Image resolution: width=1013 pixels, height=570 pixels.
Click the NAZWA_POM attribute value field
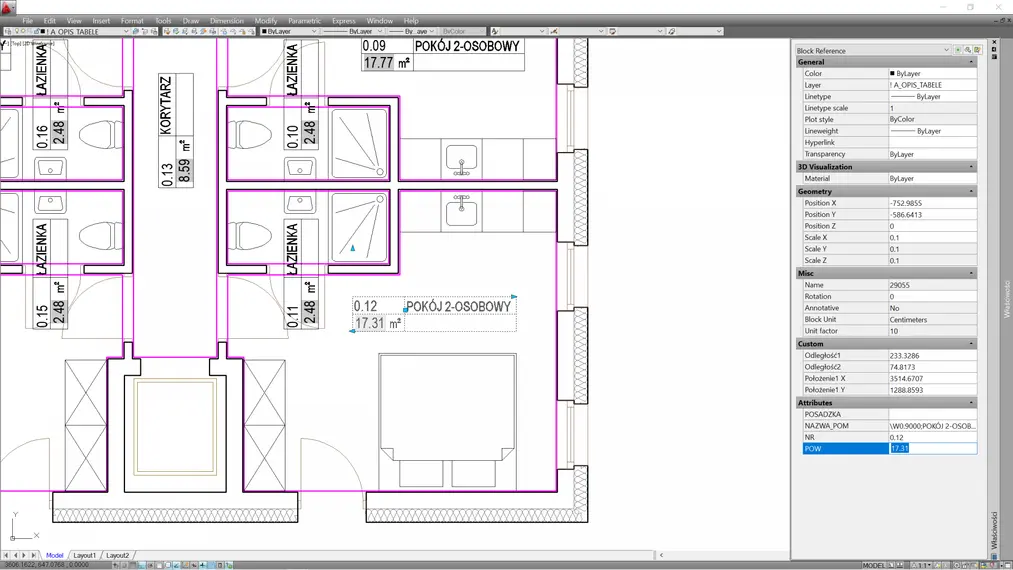pos(933,426)
